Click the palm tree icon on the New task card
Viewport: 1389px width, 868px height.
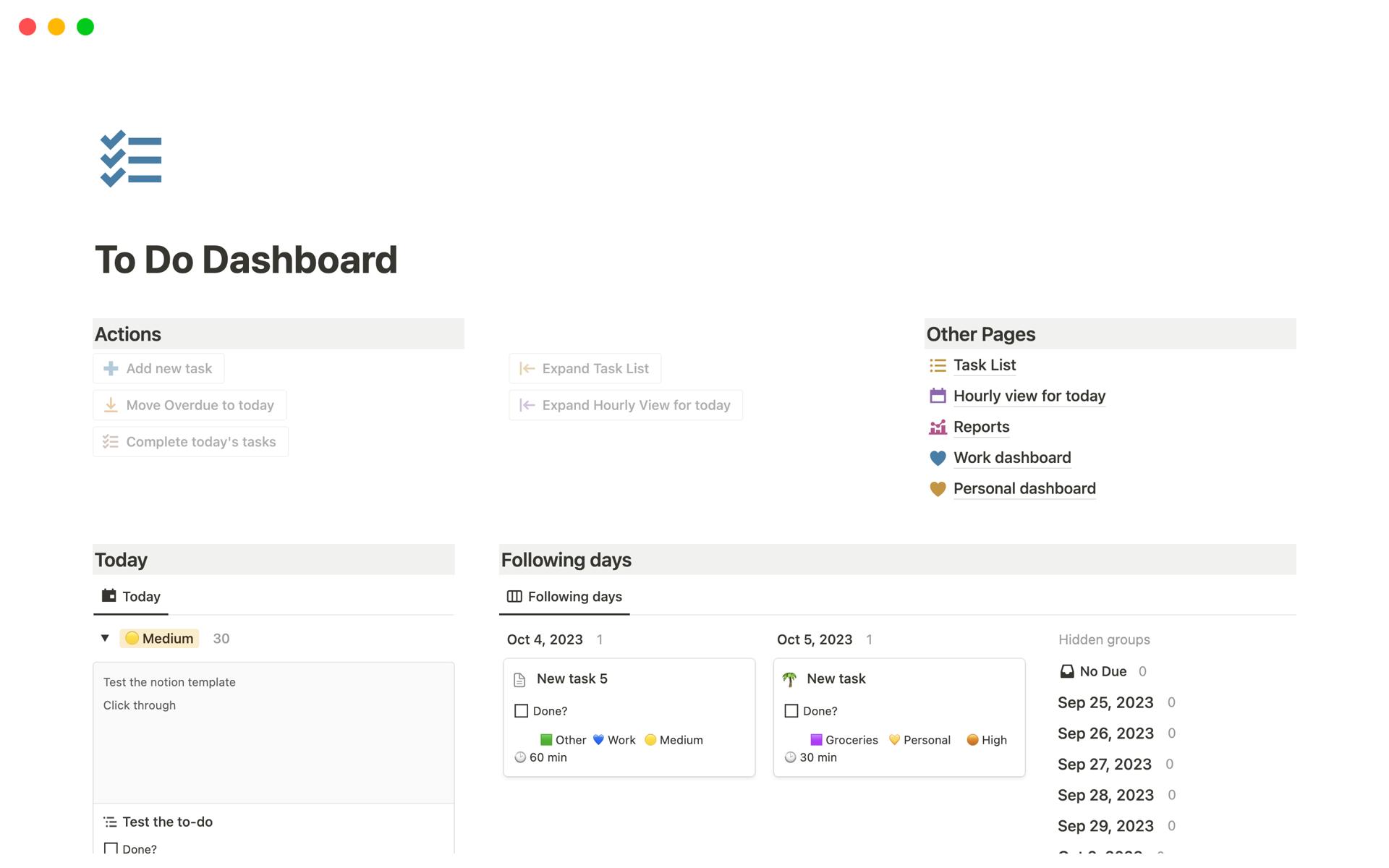790,679
